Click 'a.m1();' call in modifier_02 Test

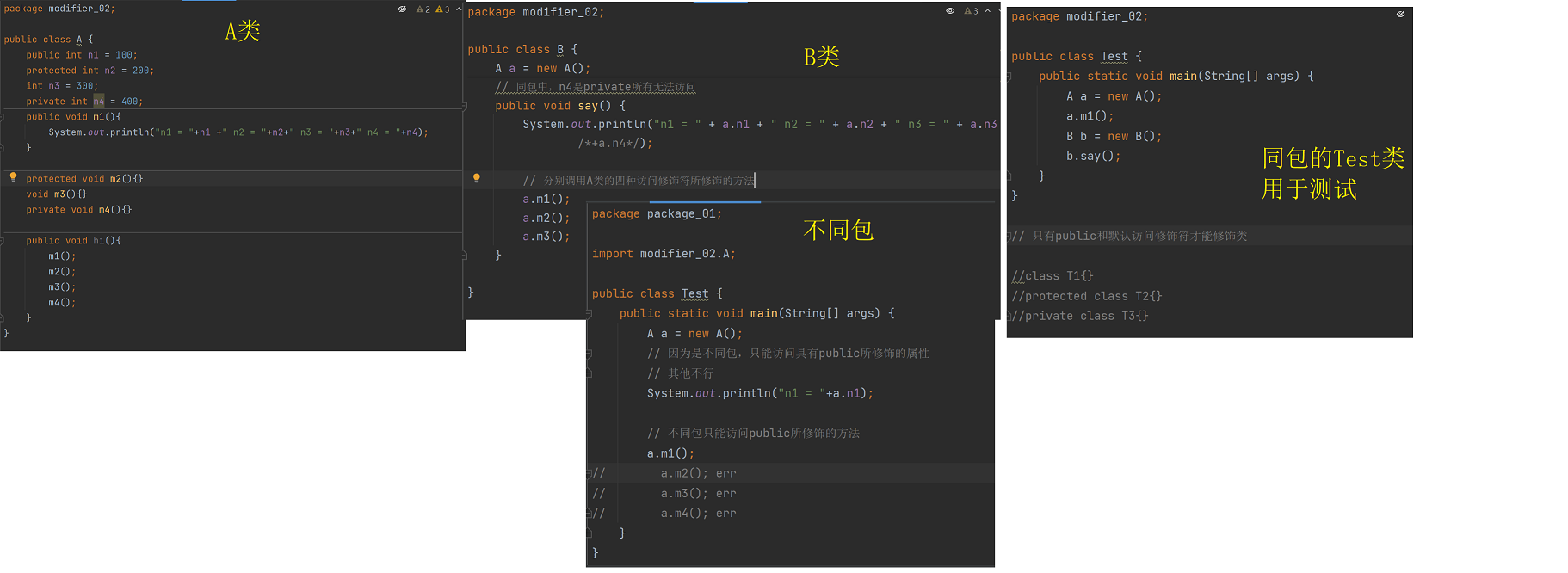[1090, 117]
